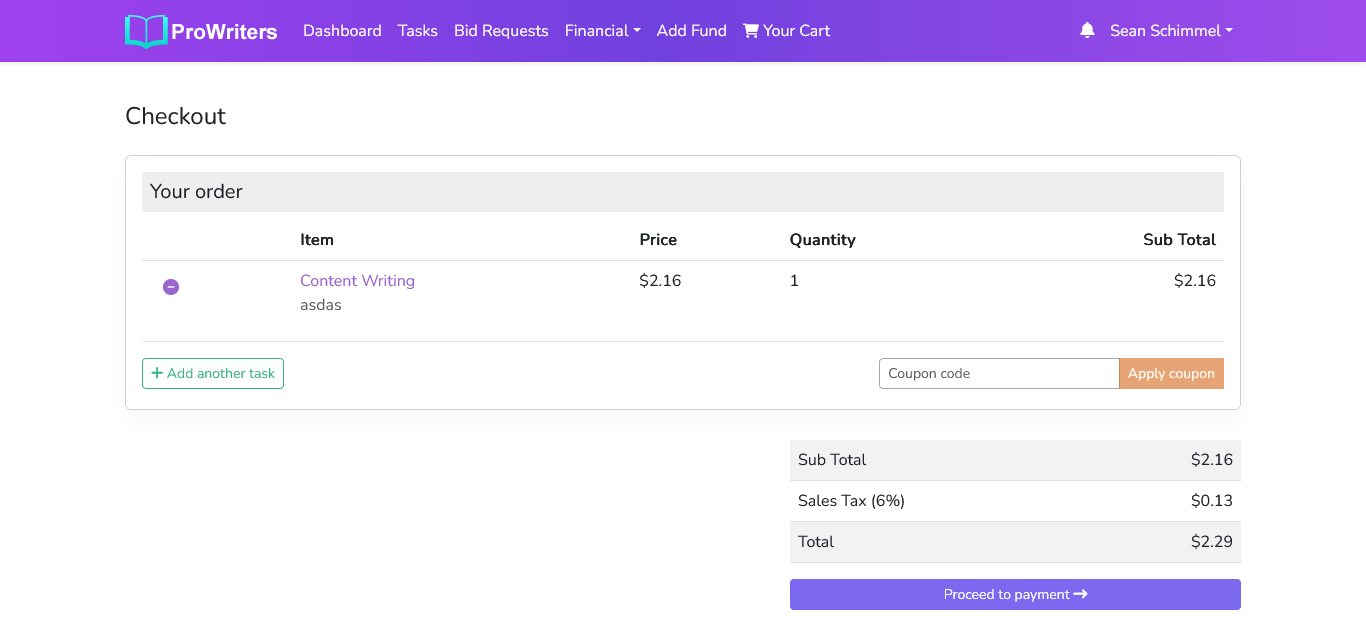Click the shopping cart icon
This screenshot has width=1366, height=643.
(x=751, y=31)
